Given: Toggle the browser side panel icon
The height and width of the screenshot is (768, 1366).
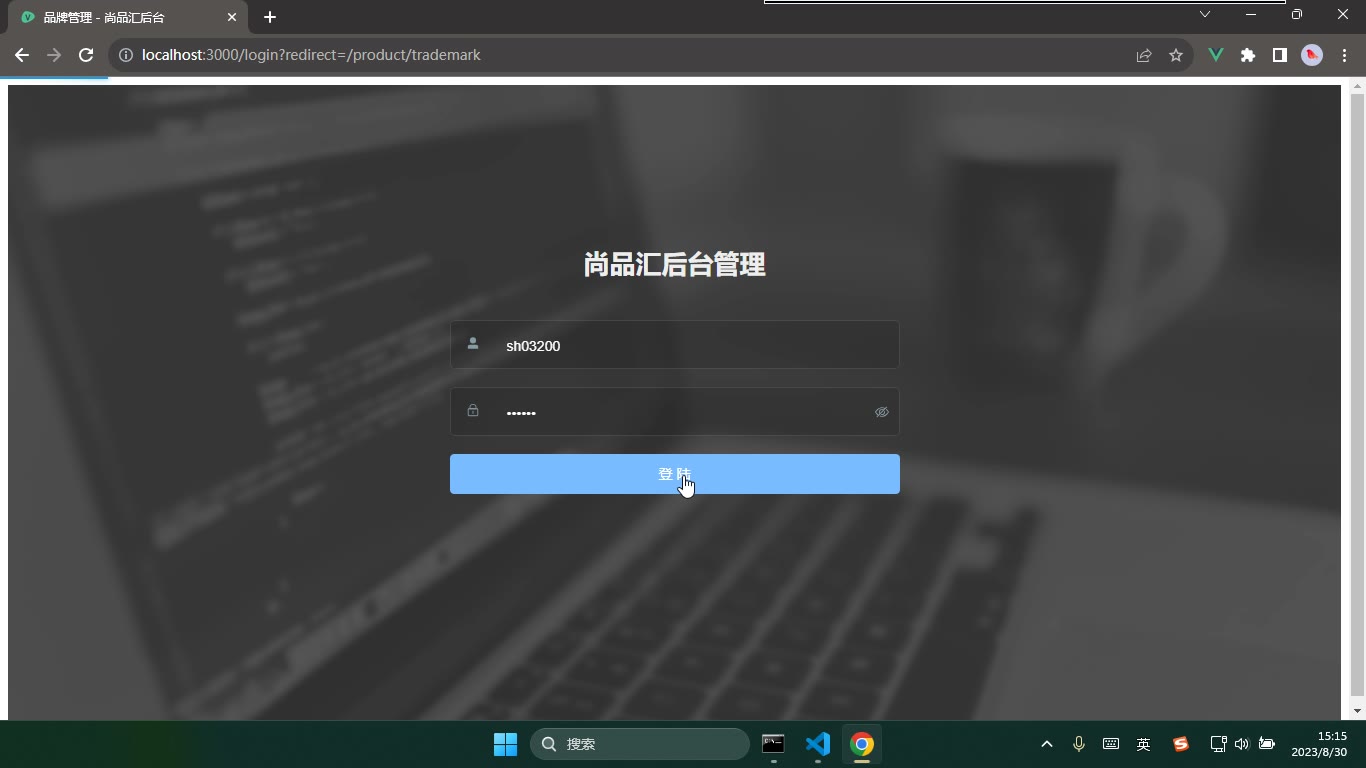Looking at the screenshot, I should [x=1279, y=55].
